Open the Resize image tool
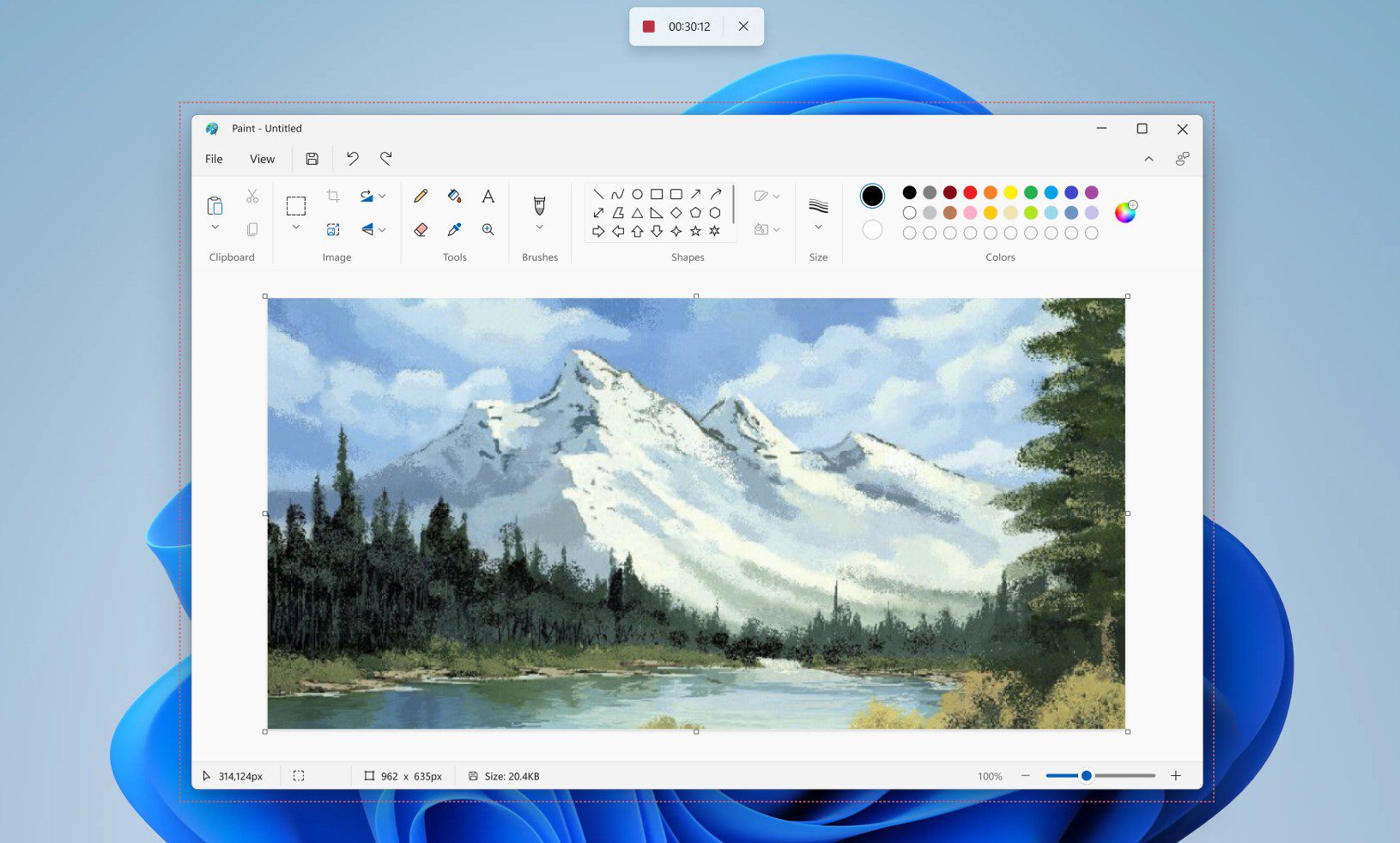The image size is (1400, 843). coord(333,229)
